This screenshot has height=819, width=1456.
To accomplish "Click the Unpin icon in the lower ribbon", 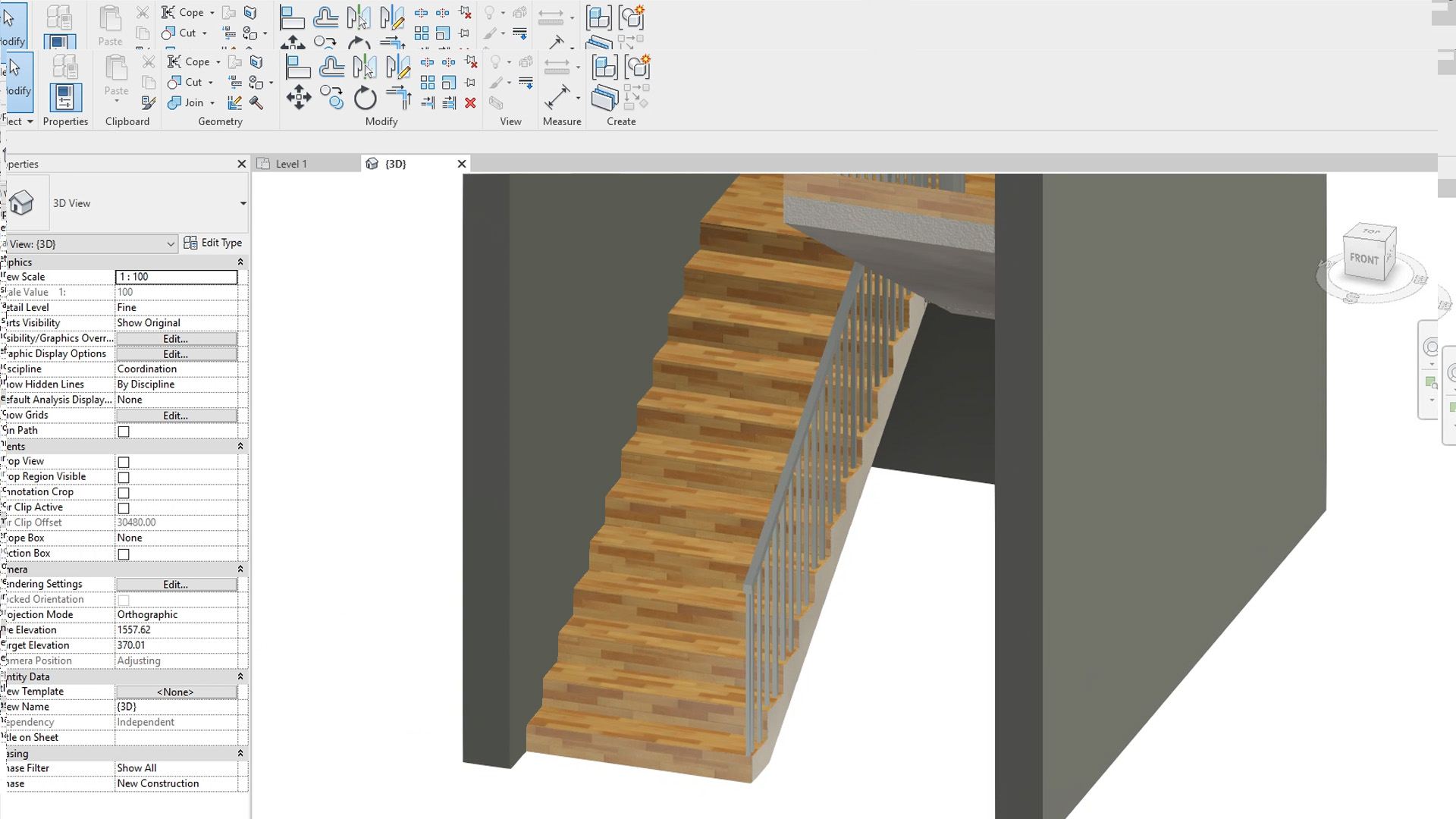I will (471, 62).
